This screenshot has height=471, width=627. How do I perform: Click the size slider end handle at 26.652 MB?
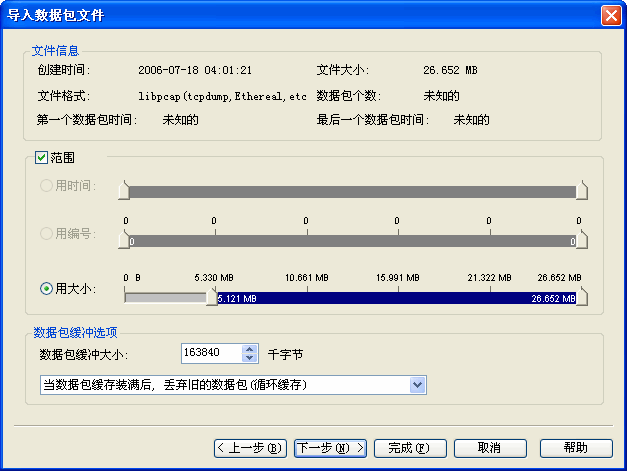[582, 296]
